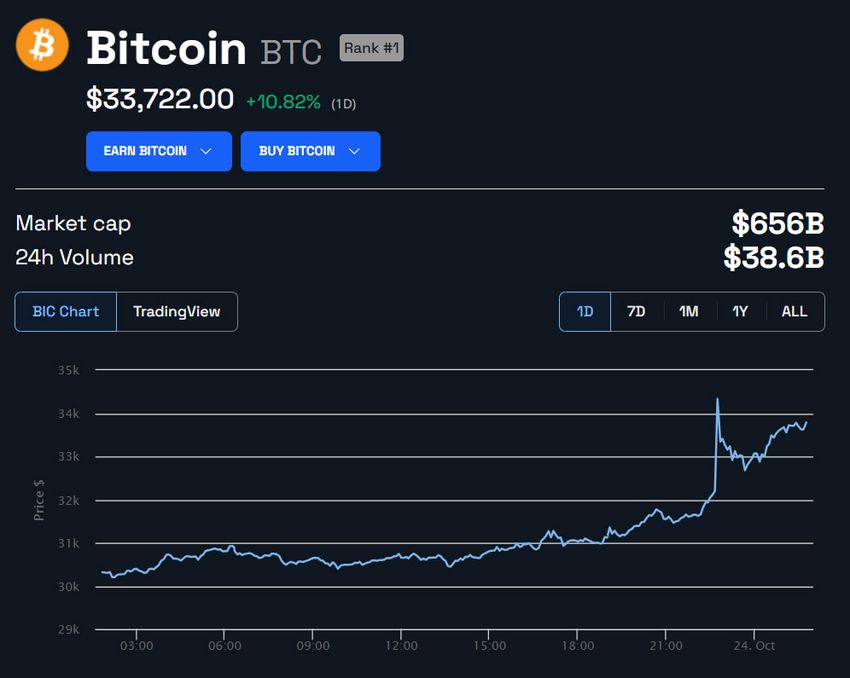Select the 1D time range
The height and width of the screenshot is (678, 850).
(584, 311)
